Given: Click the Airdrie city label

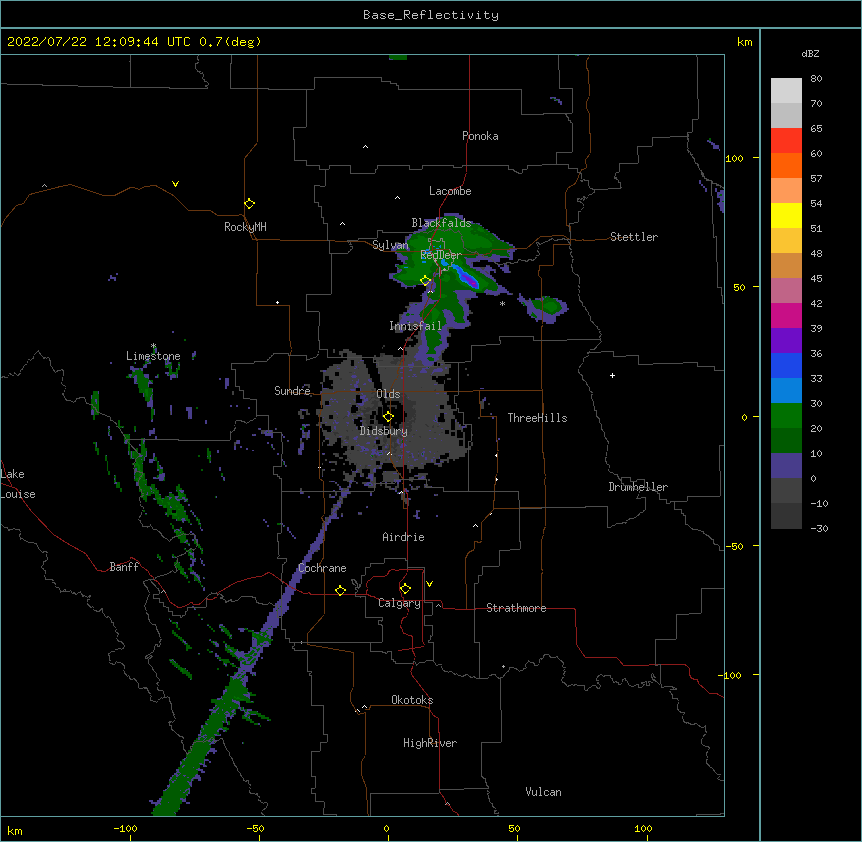Looking at the screenshot, I should [403, 537].
